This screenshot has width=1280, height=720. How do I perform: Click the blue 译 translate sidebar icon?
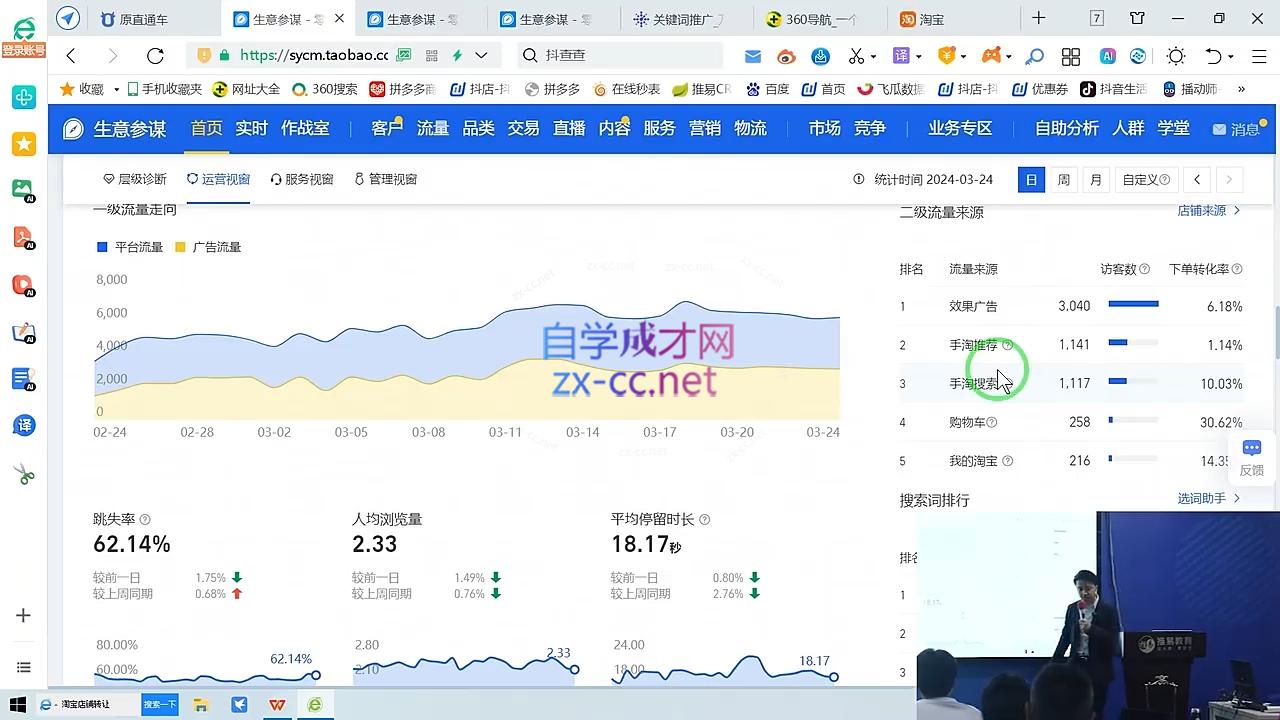point(23,426)
